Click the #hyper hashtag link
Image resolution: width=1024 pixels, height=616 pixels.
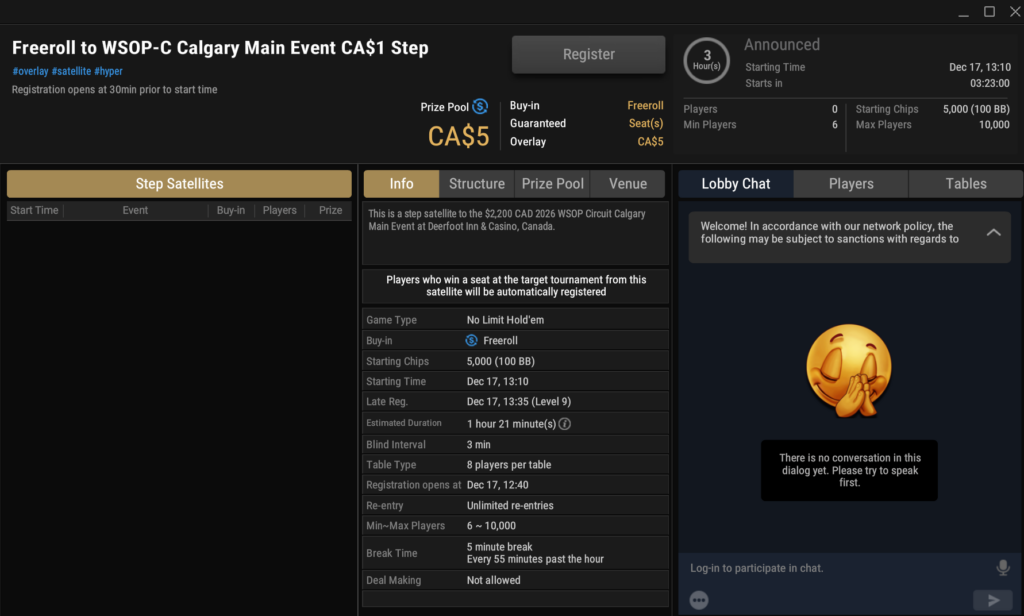click(109, 72)
